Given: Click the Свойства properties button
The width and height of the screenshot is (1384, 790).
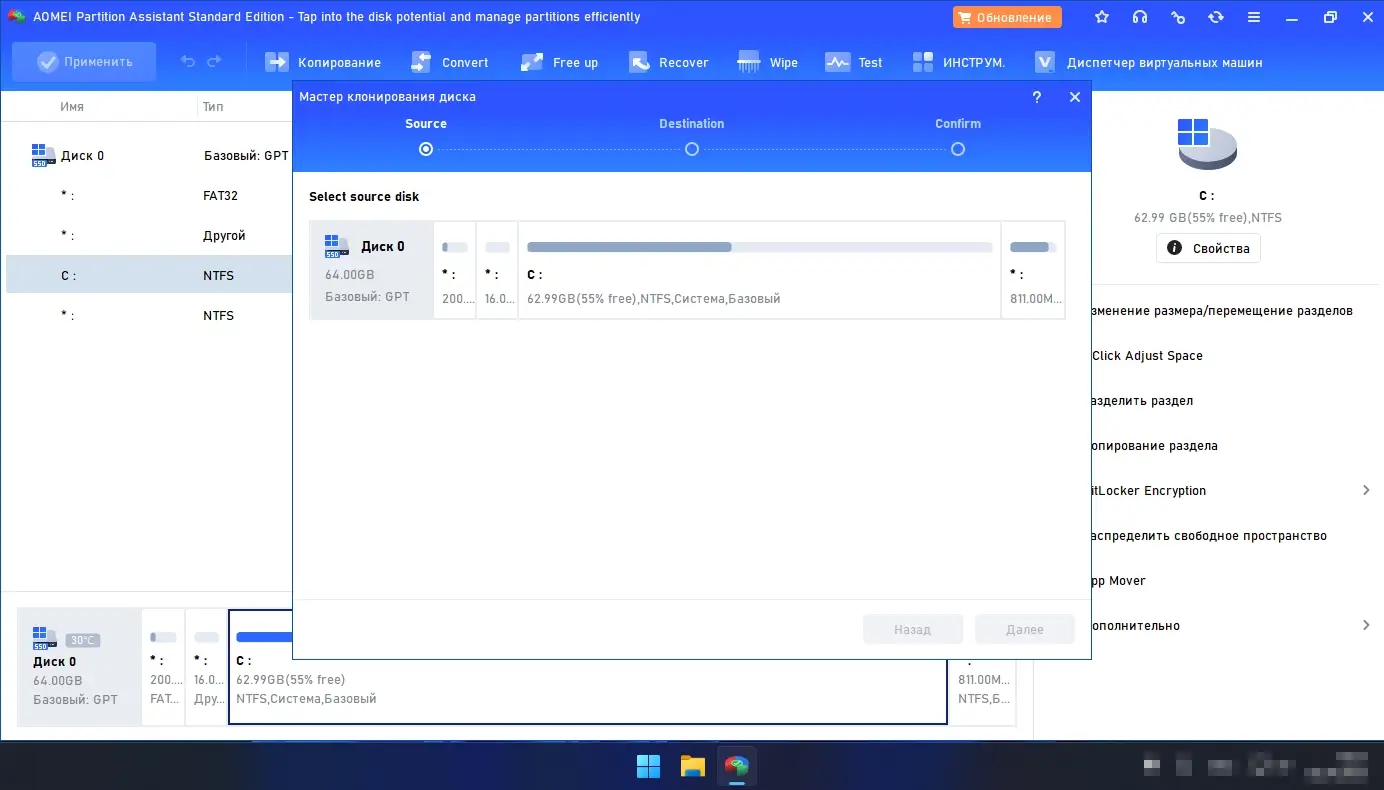Looking at the screenshot, I should point(1208,248).
